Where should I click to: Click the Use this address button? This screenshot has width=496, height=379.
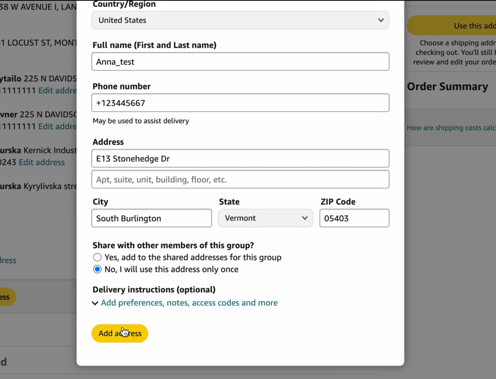[452, 26]
